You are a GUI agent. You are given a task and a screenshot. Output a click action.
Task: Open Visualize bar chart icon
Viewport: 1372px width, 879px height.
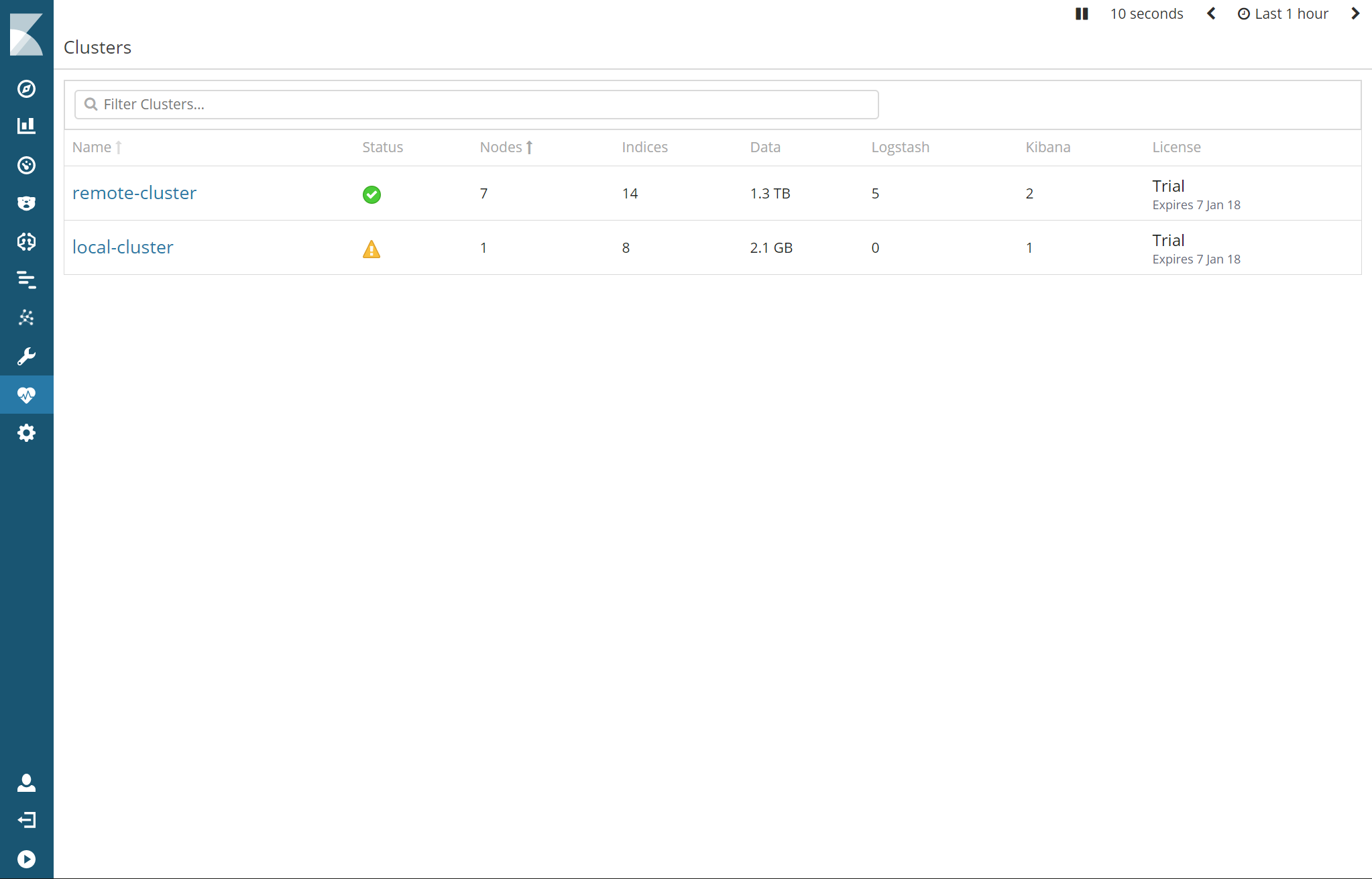[x=26, y=126]
